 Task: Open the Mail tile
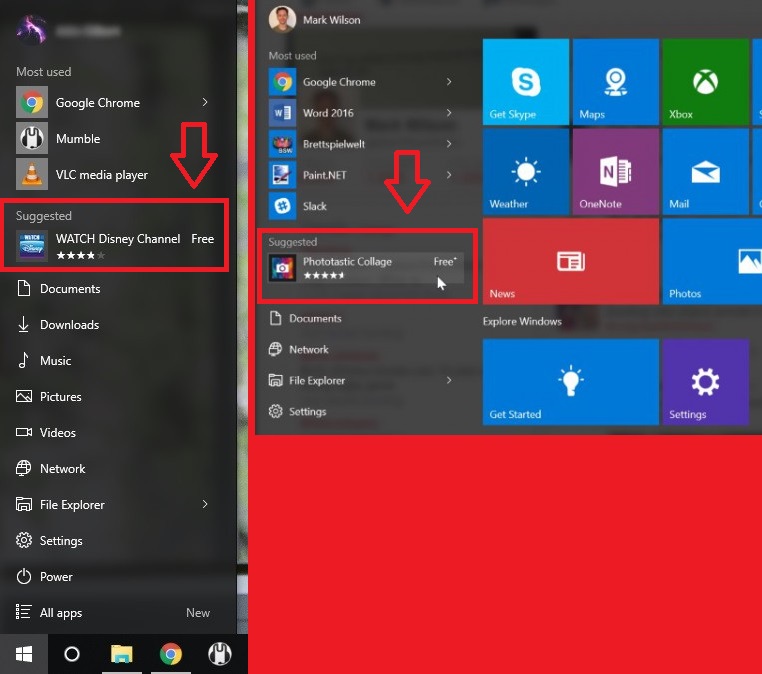click(706, 172)
